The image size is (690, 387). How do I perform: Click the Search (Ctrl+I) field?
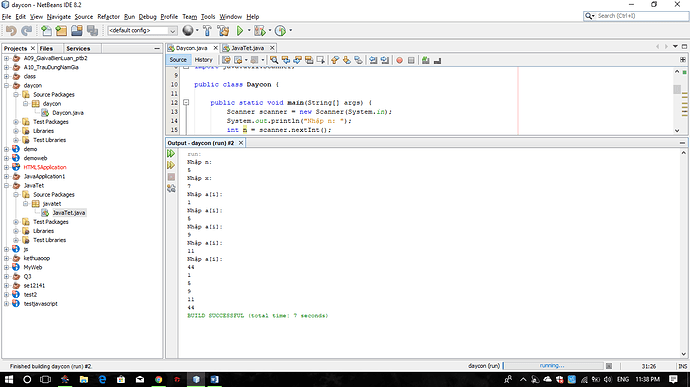pyautogui.click(x=636, y=16)
